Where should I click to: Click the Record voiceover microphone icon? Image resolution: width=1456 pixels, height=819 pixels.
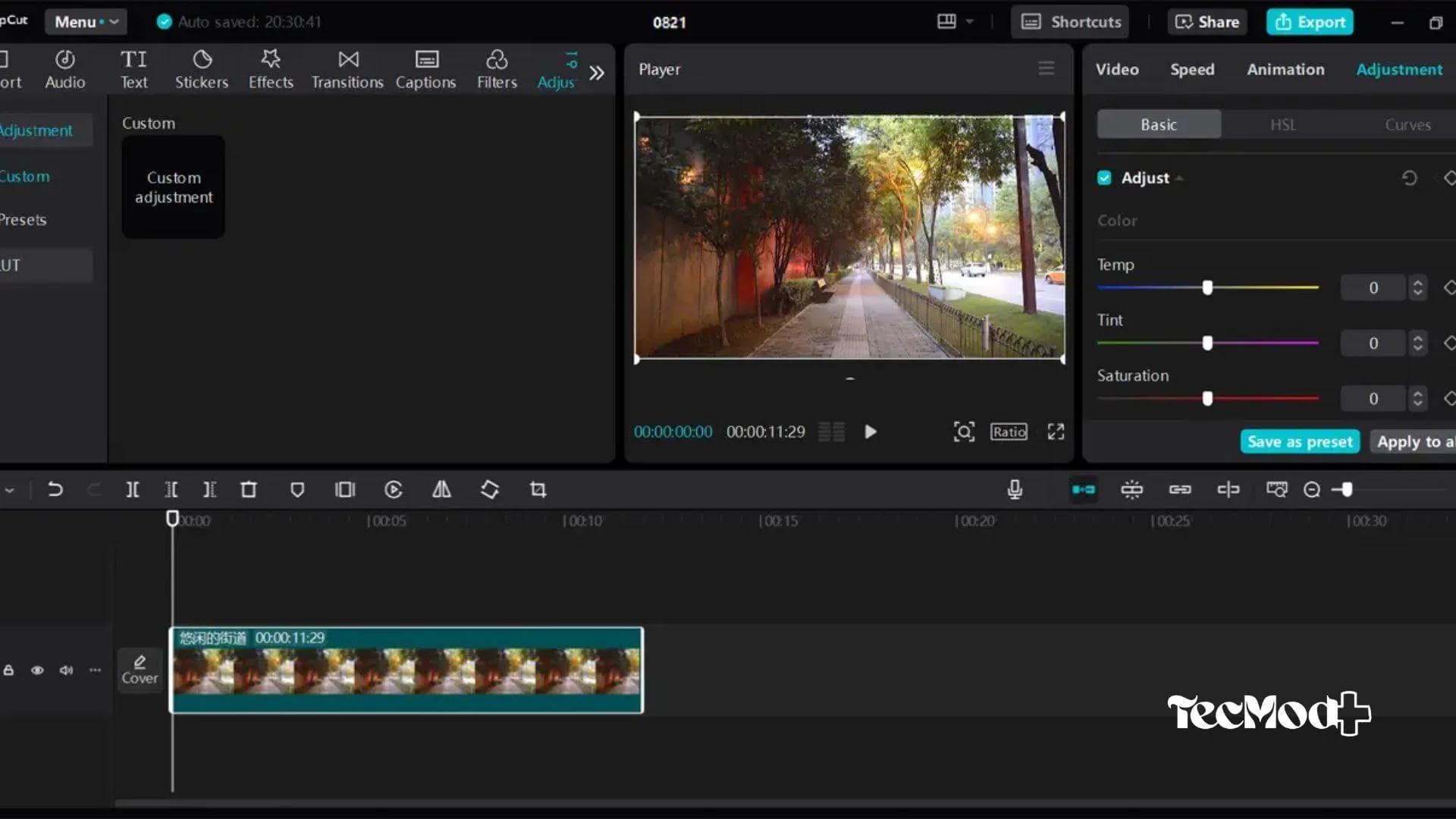pos(1015,489)
